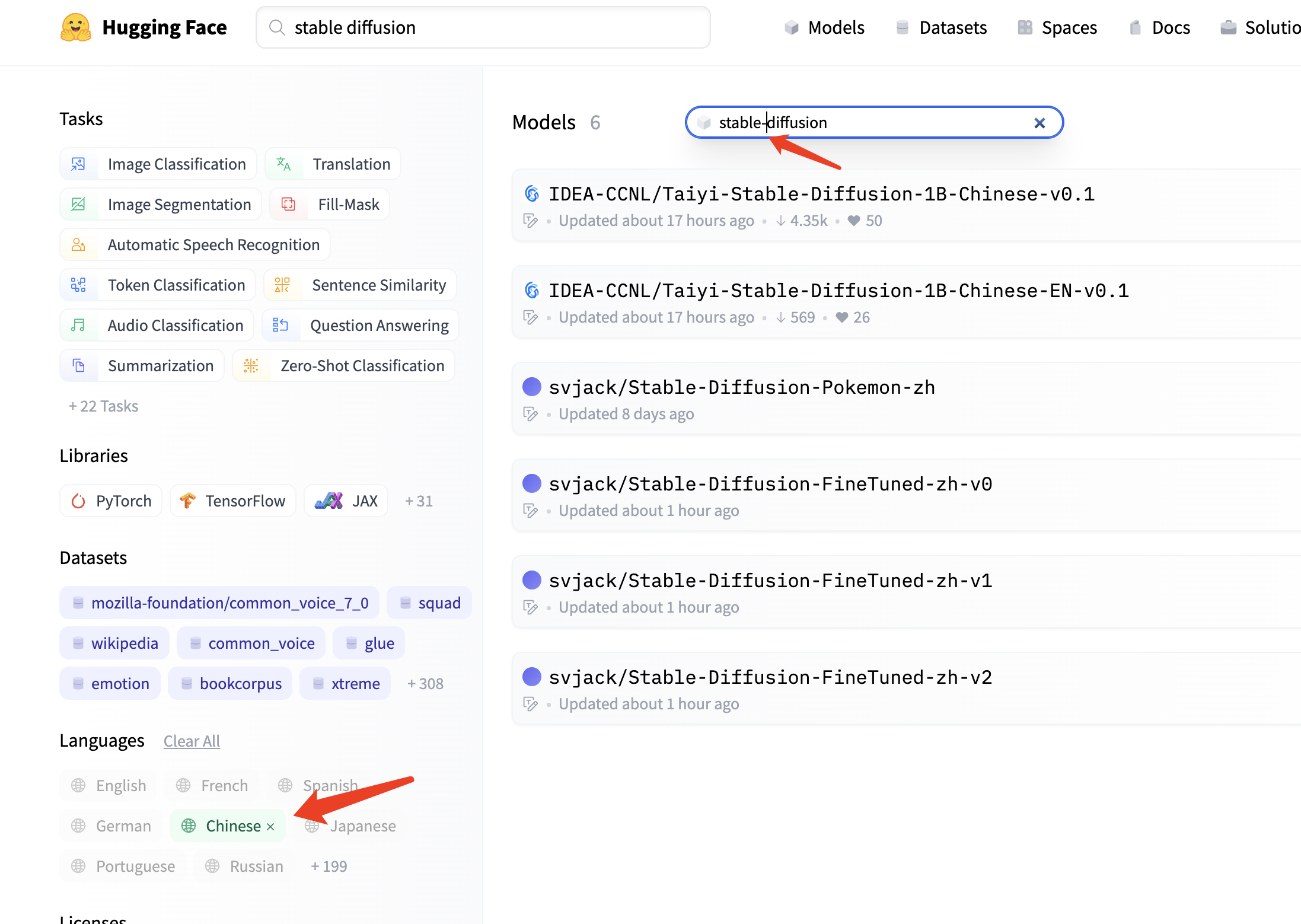
Task: Toggle the Russian language filter
Action: tap(244, 866)
